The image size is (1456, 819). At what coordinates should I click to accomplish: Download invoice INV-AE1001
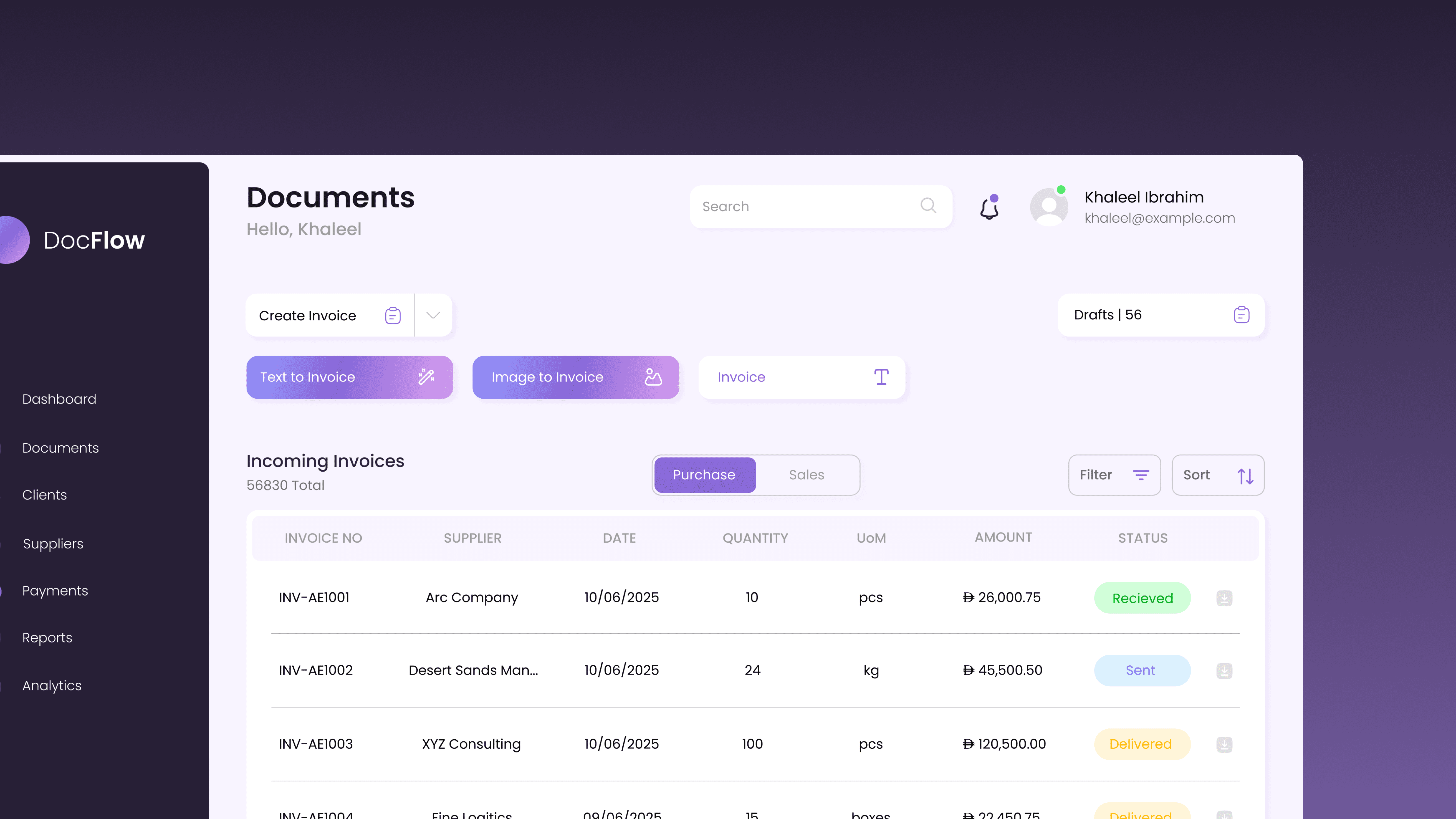[x=1224, y=598]
